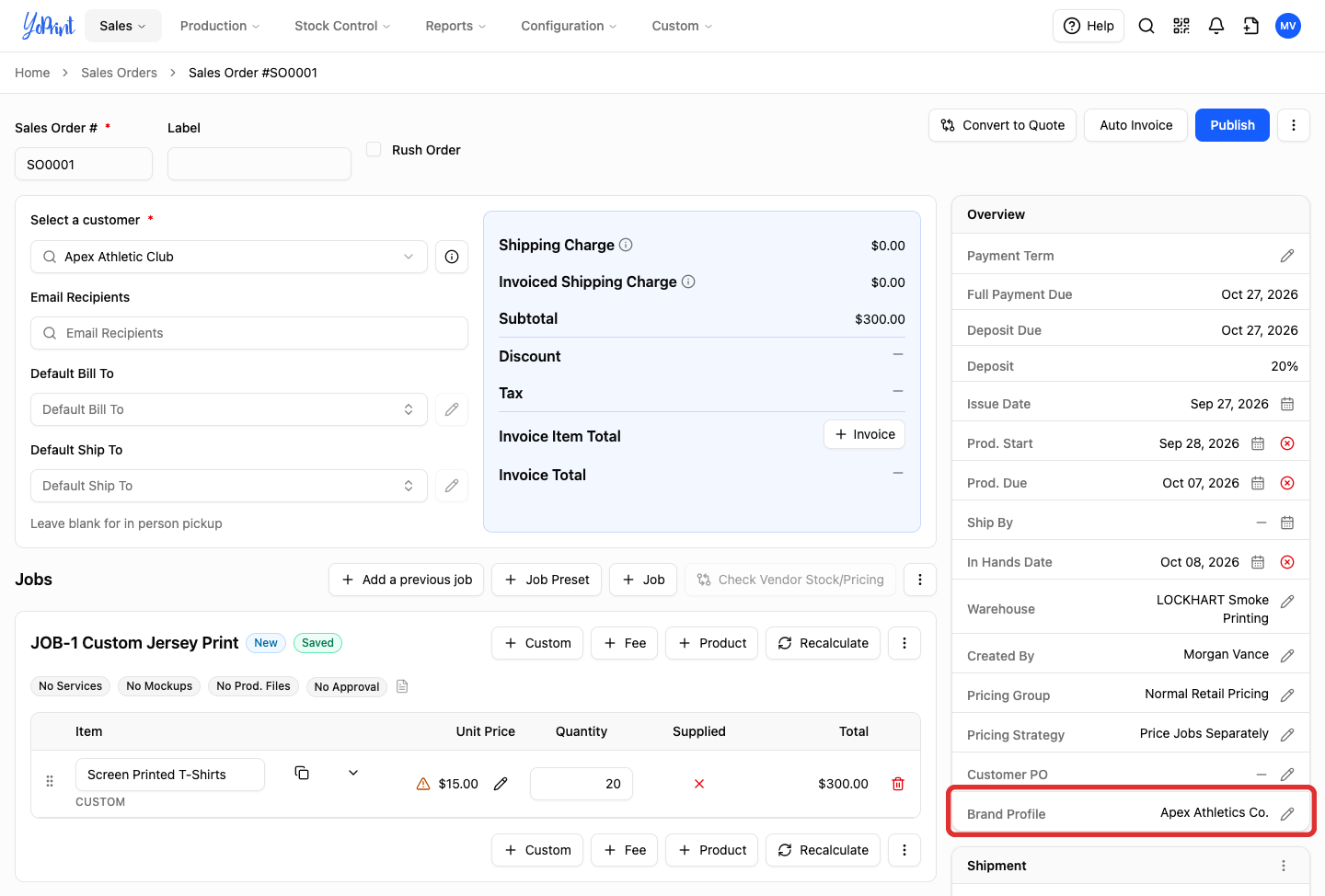
Task: Click the MV user avatar
Action: pos(1288,26)
